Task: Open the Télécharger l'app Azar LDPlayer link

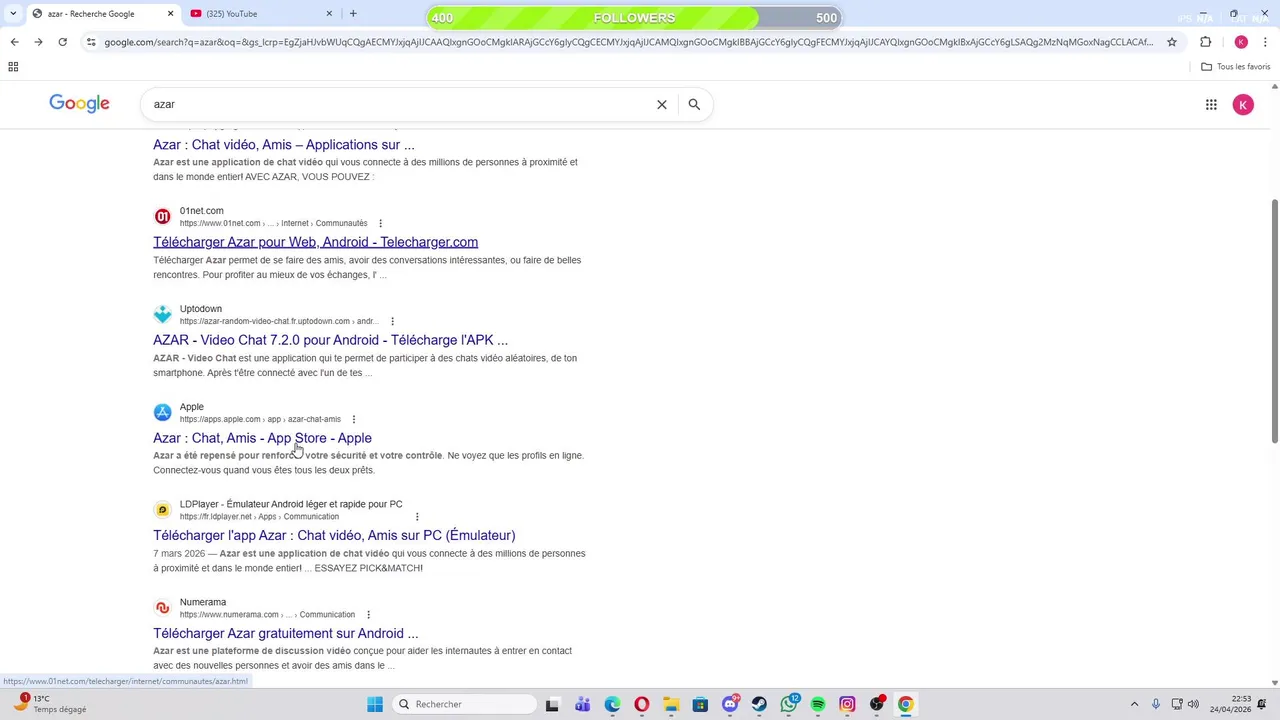Action: (334, 536)
